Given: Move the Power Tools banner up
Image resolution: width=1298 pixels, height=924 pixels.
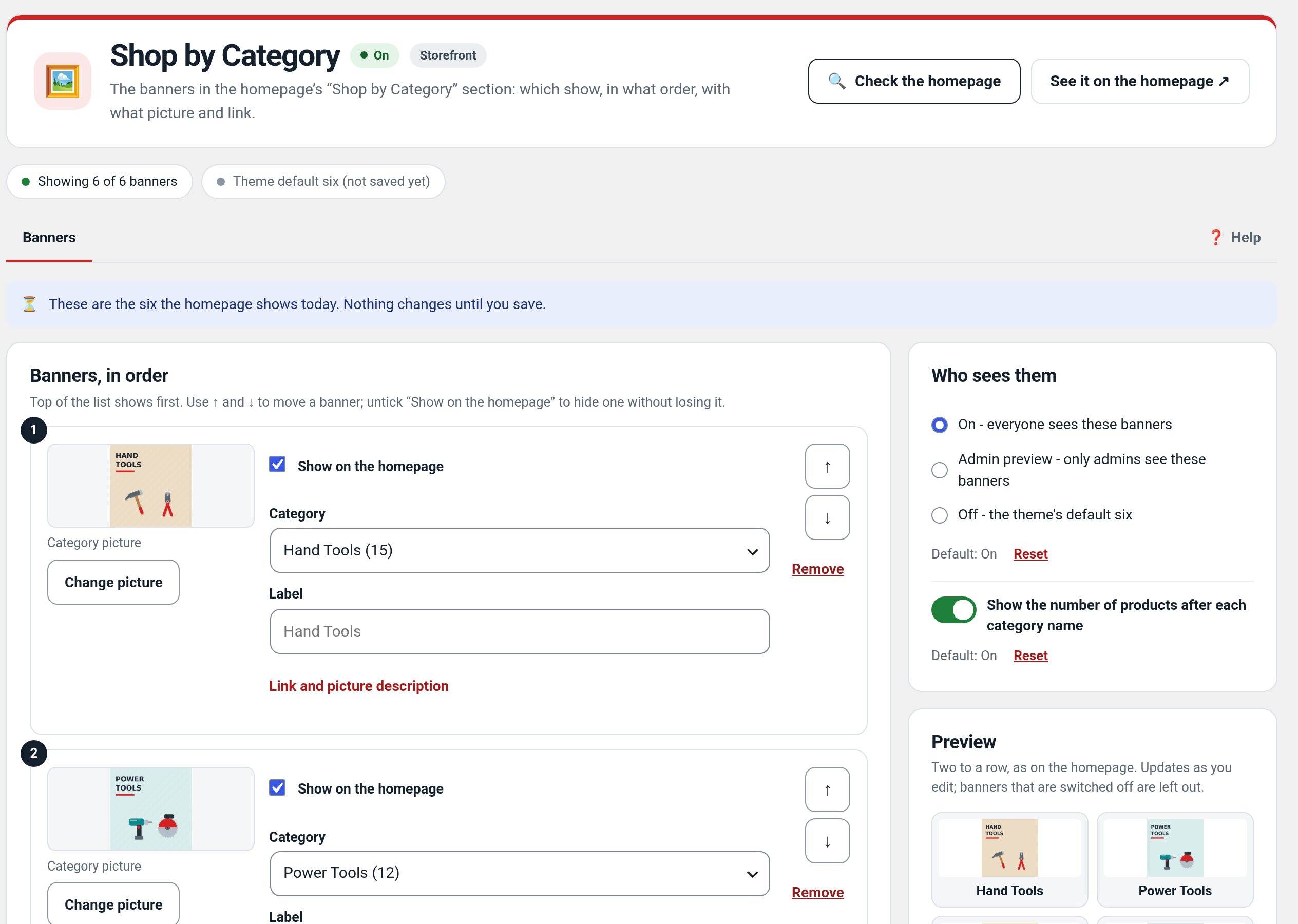Looking at the screenshot, I should (827, 789).
